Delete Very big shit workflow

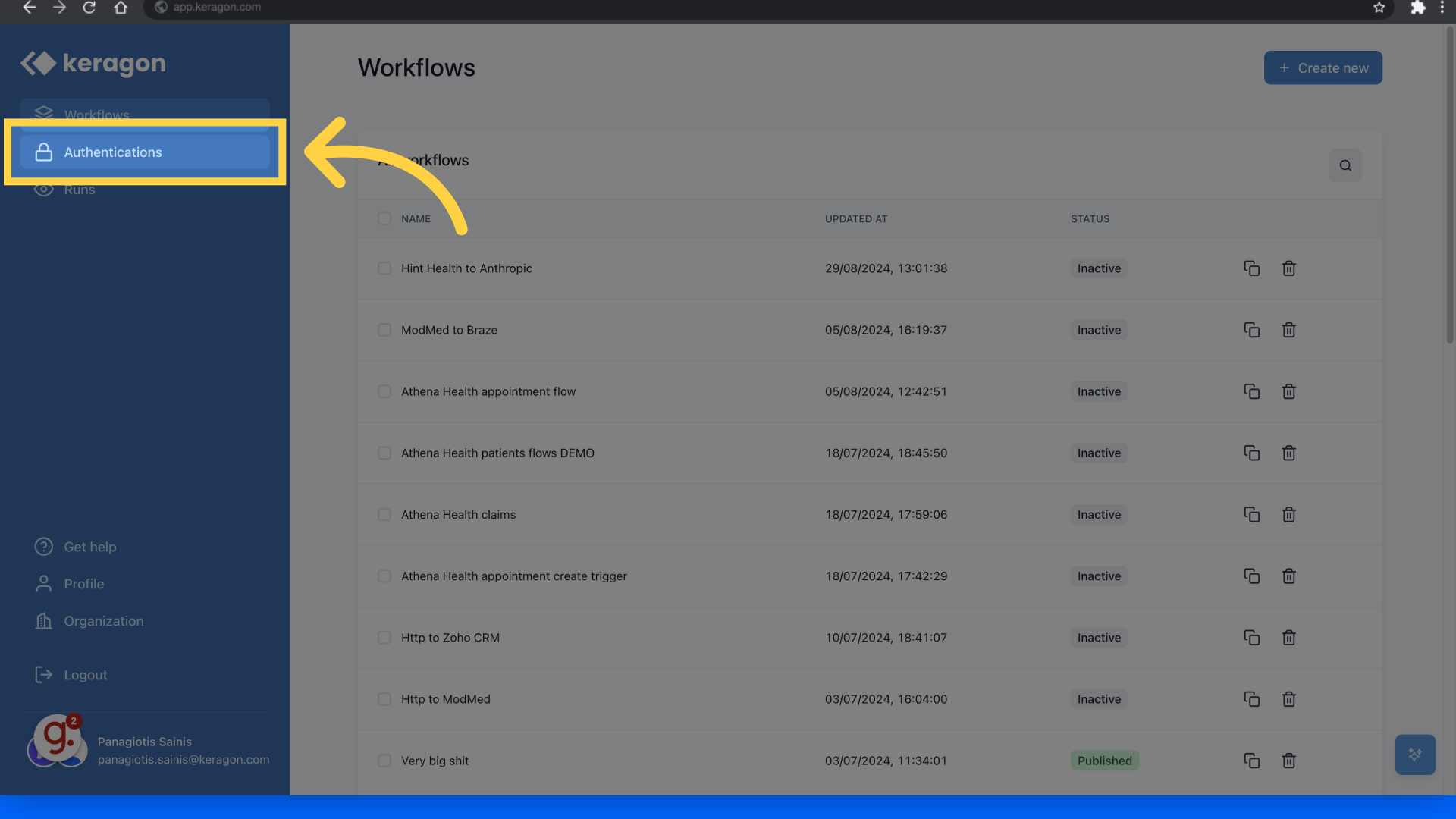tap(1288, 761)
